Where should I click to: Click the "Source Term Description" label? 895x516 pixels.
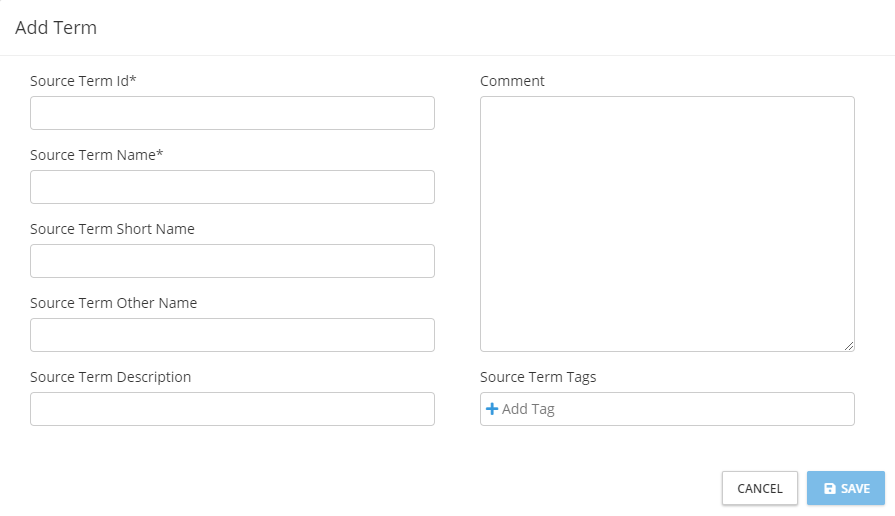[110, 377]
